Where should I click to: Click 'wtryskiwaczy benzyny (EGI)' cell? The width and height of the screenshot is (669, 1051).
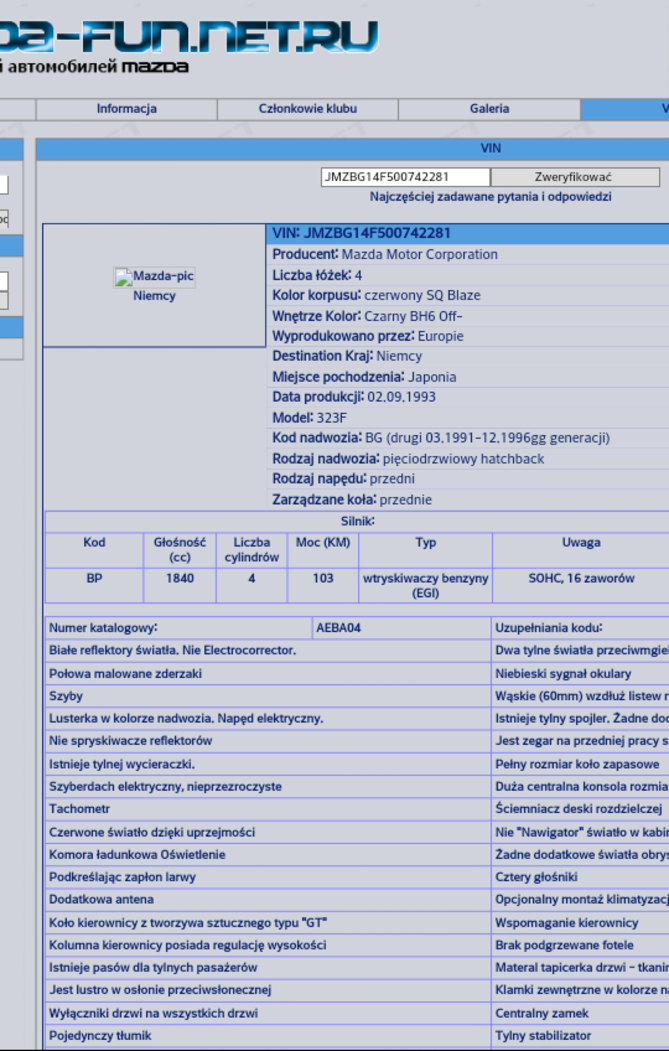(426, 584)
